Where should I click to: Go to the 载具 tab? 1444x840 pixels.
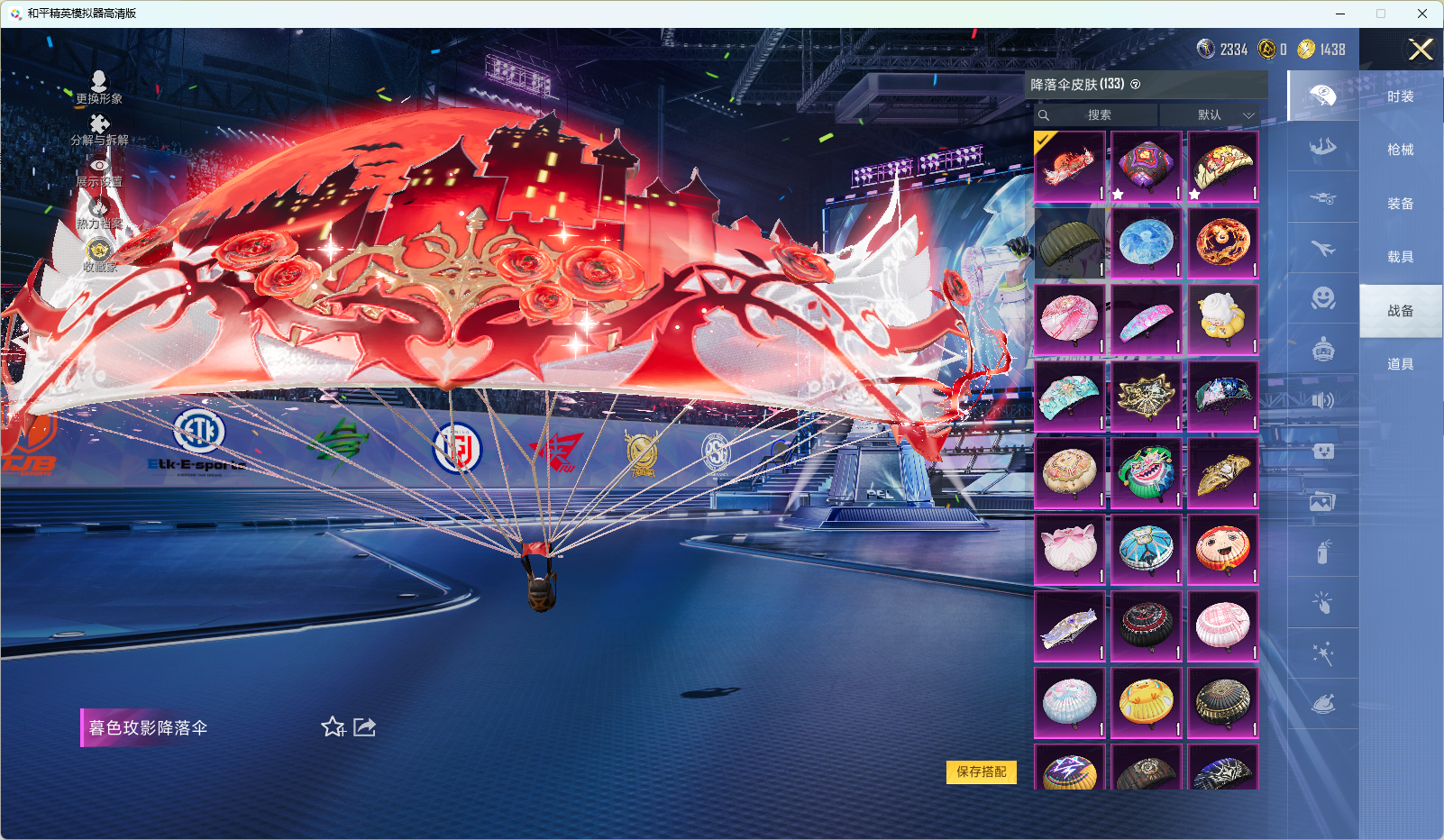click(1401, 257)
